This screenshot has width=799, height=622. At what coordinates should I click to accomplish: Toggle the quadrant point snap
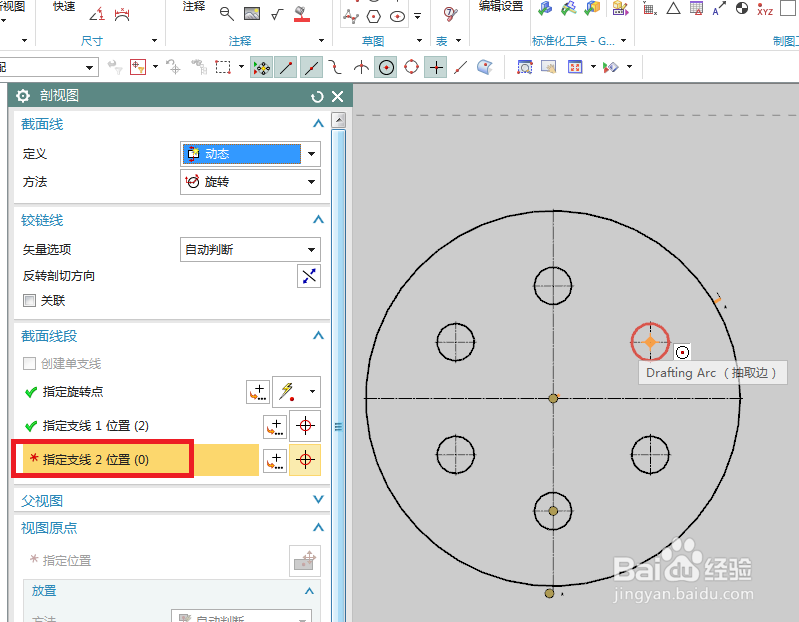pos(411,67)
